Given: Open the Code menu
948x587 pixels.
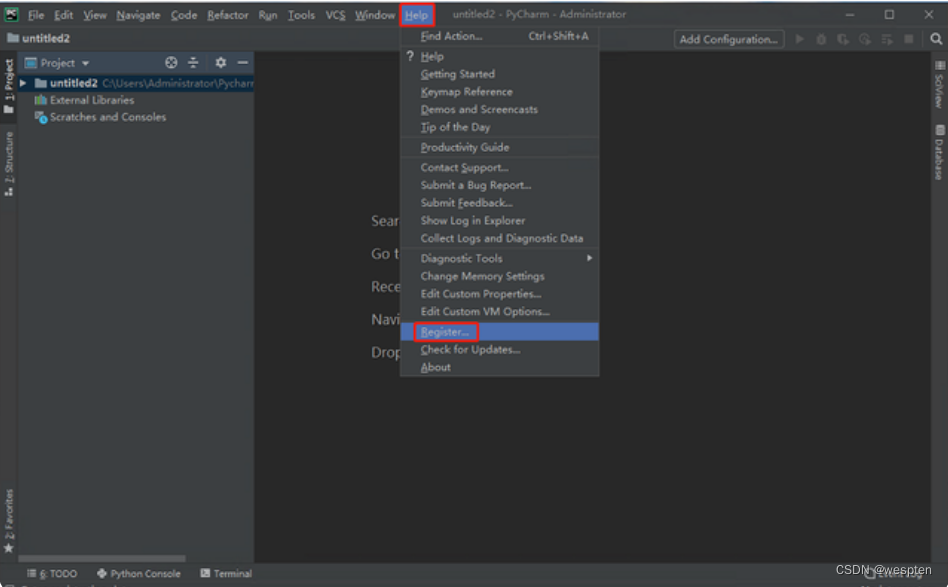Looking at the screenshot, I should coord(184,15).
